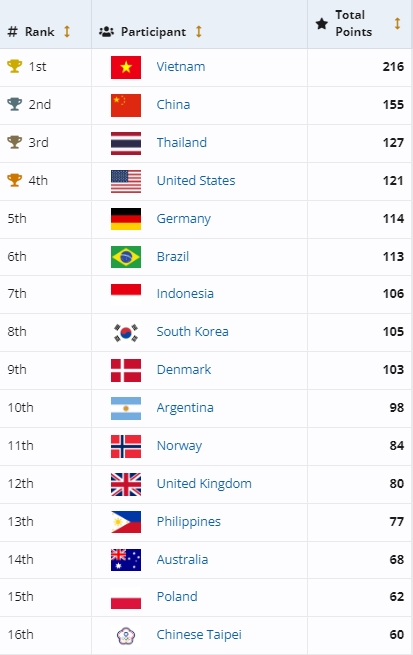Click the gold trophy icon for 1st
Screen dimensions: 413x655
(15, 66)
